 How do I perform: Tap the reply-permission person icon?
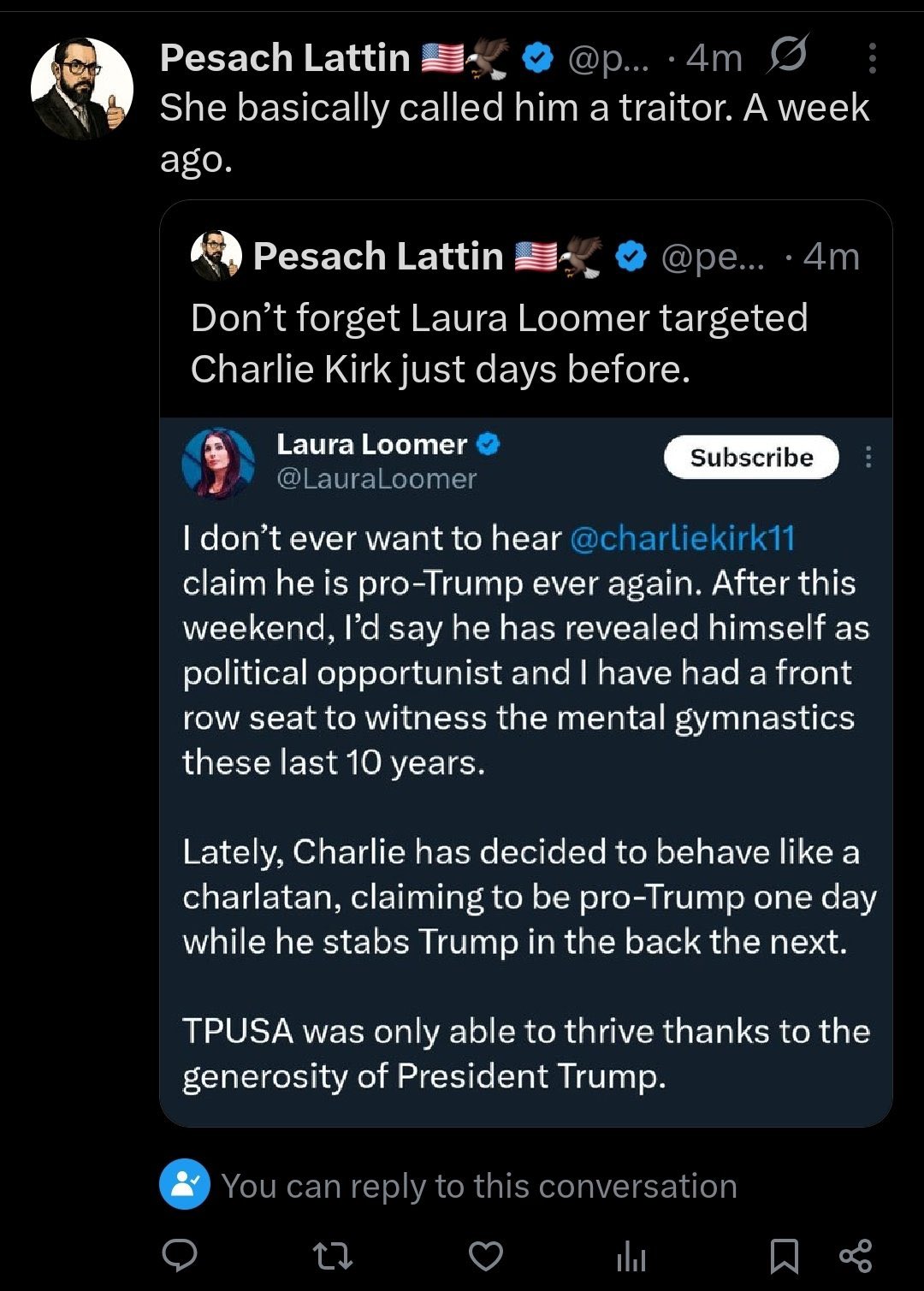click(185, 1184)
